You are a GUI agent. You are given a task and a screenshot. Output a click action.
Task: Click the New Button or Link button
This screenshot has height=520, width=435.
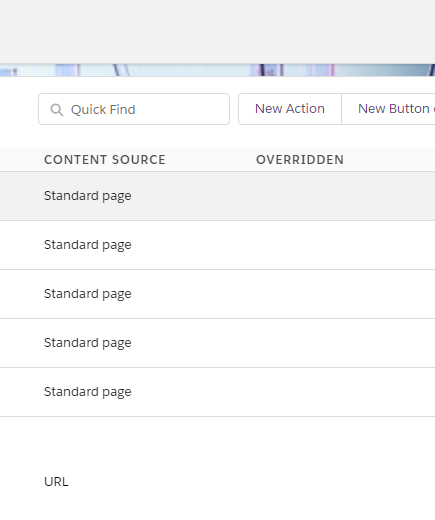click(x=388, y=109)
